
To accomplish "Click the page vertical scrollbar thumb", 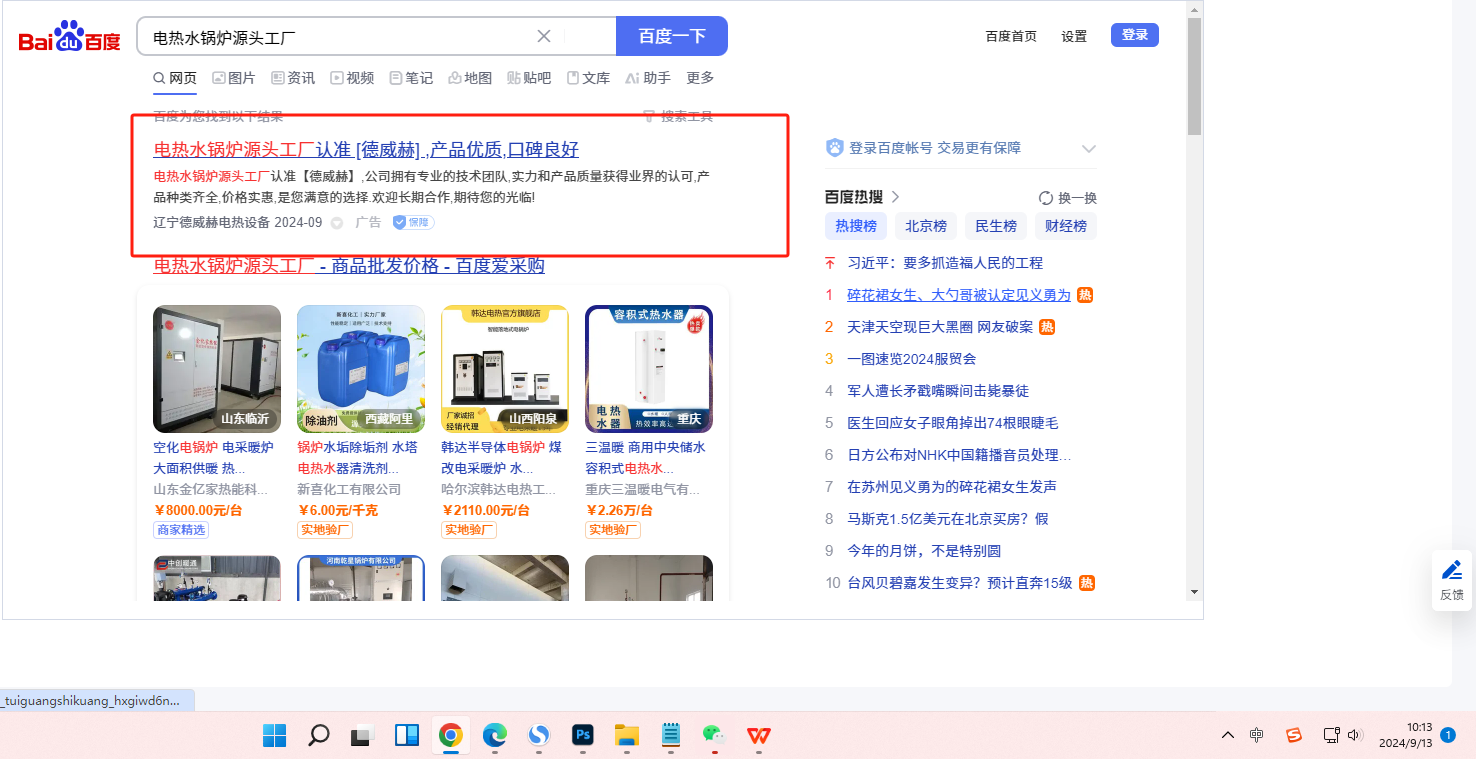I will pyautogui.click(x=1194, y=75).
